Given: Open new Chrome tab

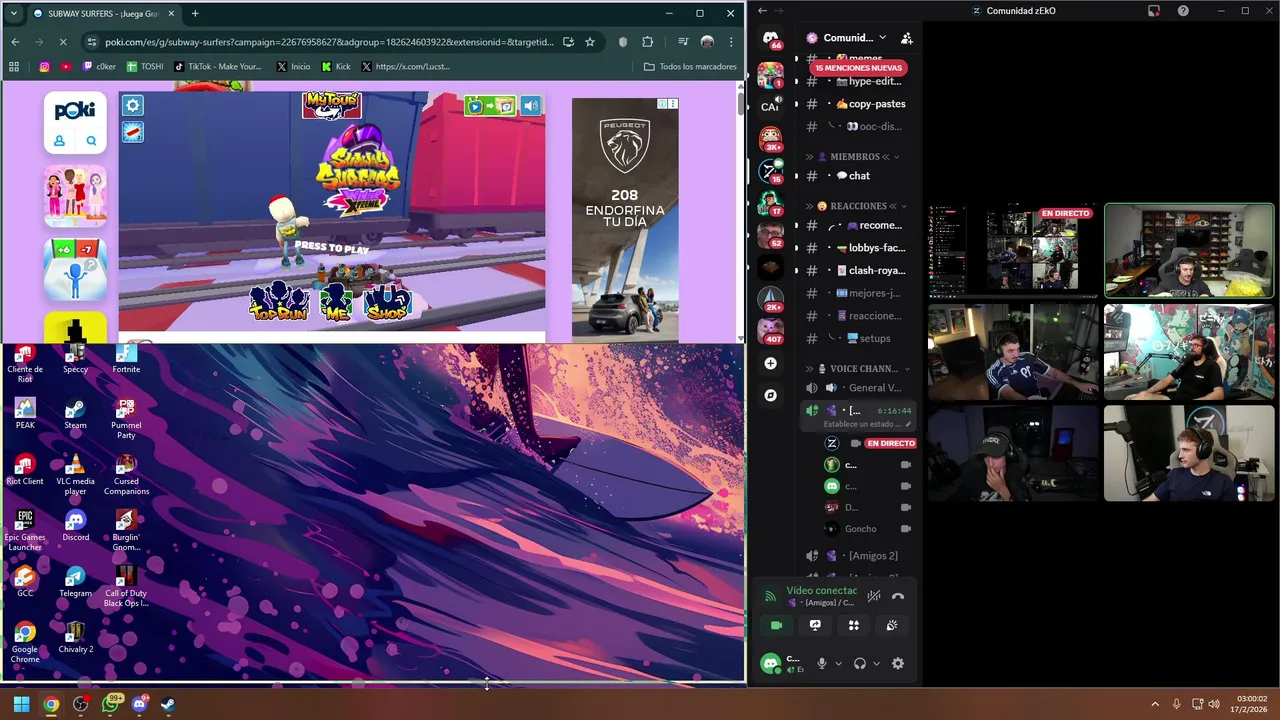Looking at the screenshot, I should pyautogui.click(x=195, y=13).
